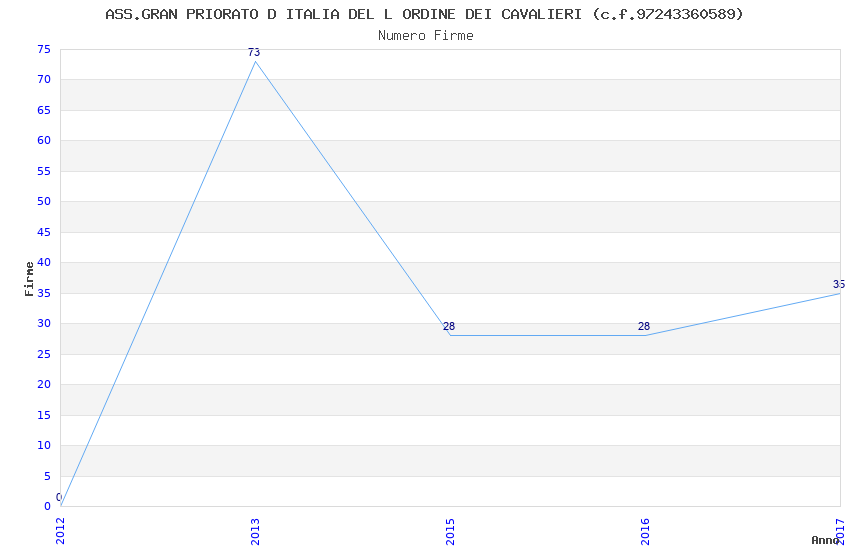Click the y-axis tick label 15

(44, 415)
